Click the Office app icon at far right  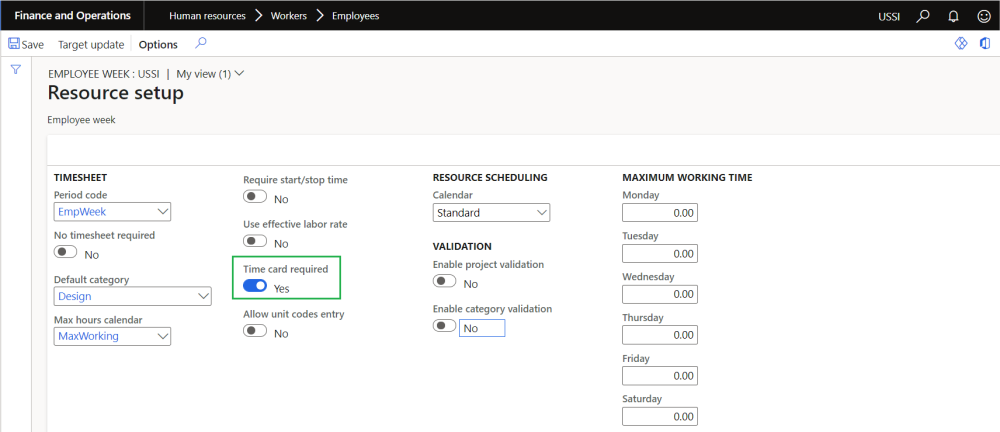click(985, 44)
